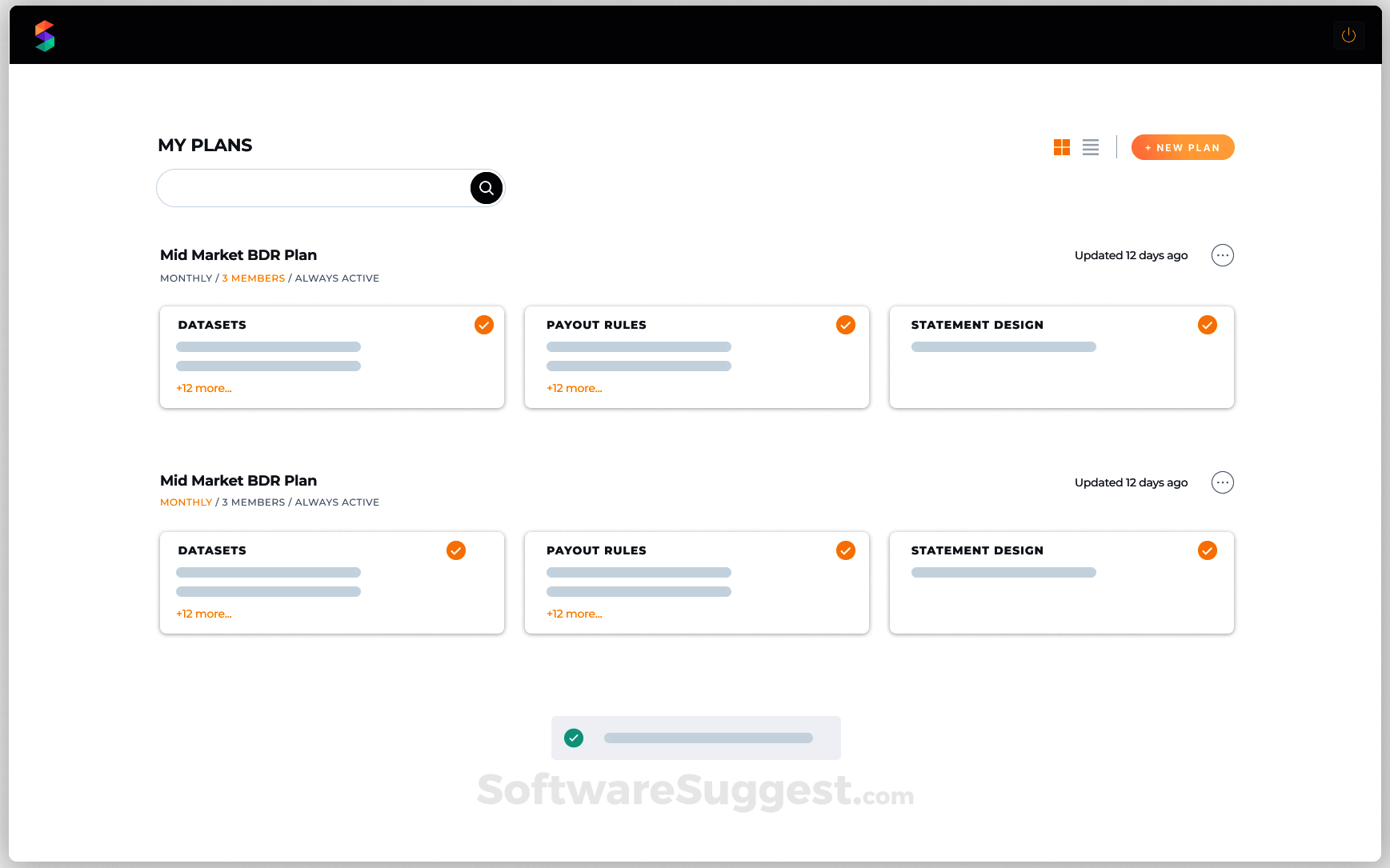Click the power/logout icon top right
Image resolution: width=1390 pixels, height=868 pixels.
1349,34
